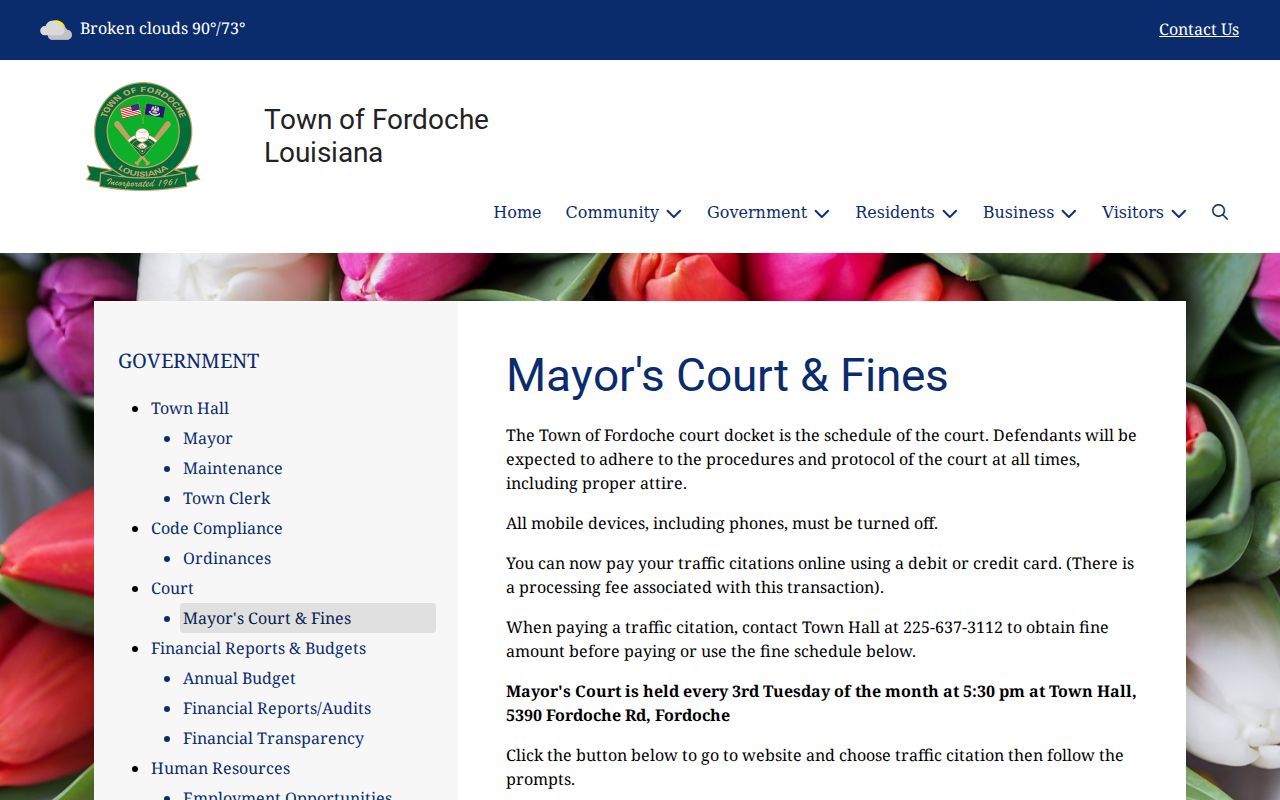
Task: Open the Visitors menu item
Action: 1132,212
